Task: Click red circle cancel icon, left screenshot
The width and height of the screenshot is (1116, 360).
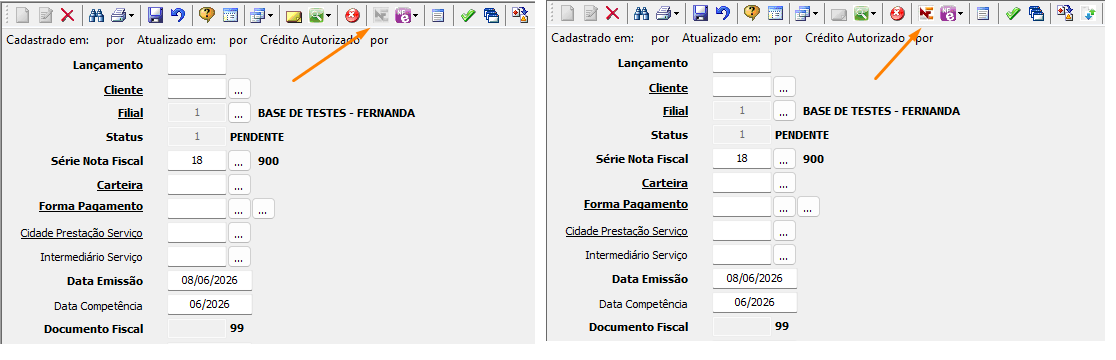Action: [352, 15]
